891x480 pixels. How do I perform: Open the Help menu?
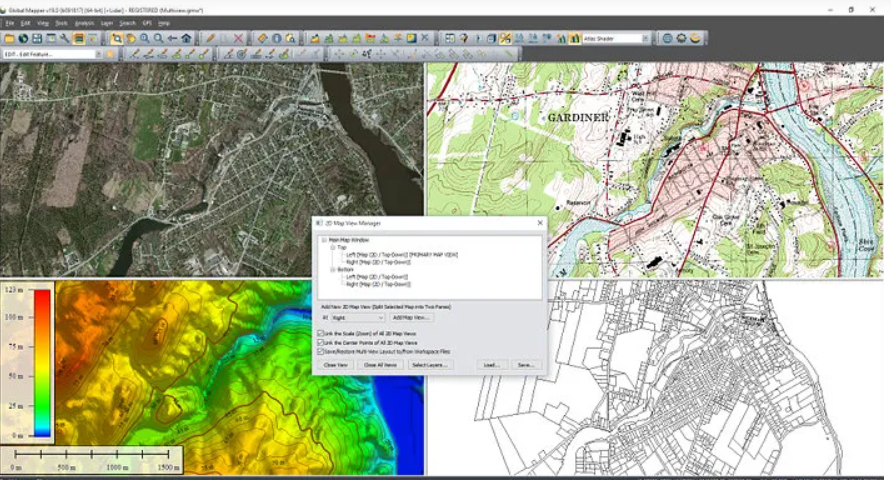tap(164, 23)
